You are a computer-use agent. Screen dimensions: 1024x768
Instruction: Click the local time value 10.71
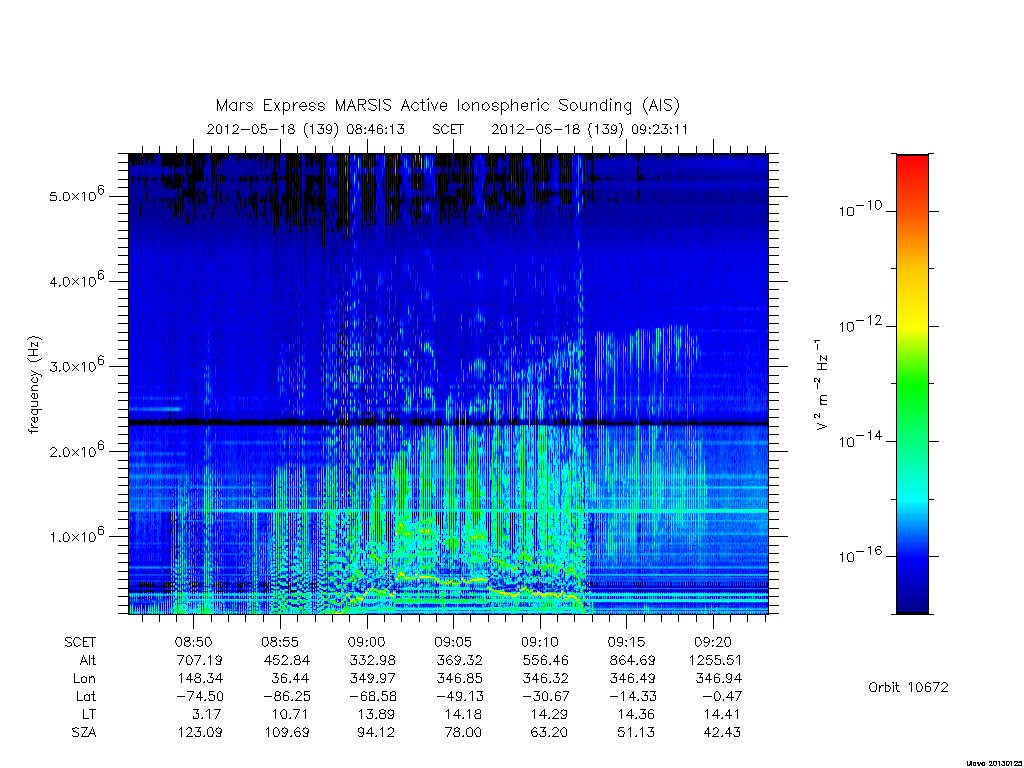tap(291, 714)
